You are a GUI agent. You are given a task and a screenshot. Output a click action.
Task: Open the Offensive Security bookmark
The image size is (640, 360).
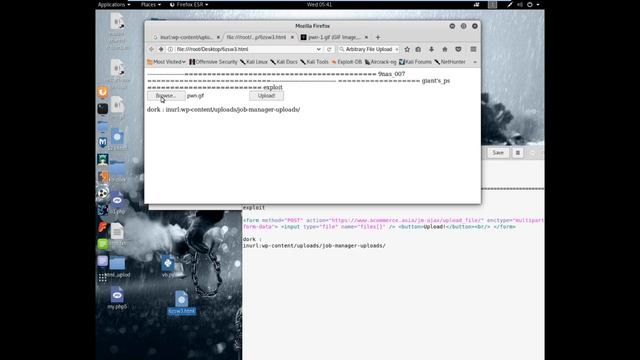tap(213, 62)
